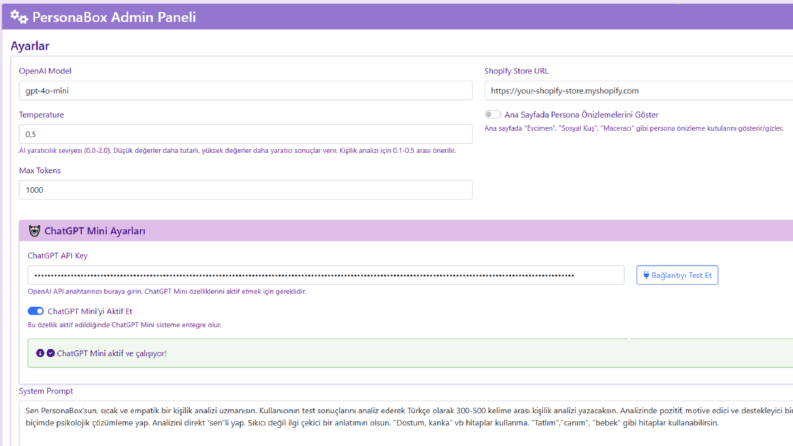Viewport: 793px width, 446px height.
Task: Collapse the ChatGPT Mini Ayarları section header
Action: coord(406,231)
